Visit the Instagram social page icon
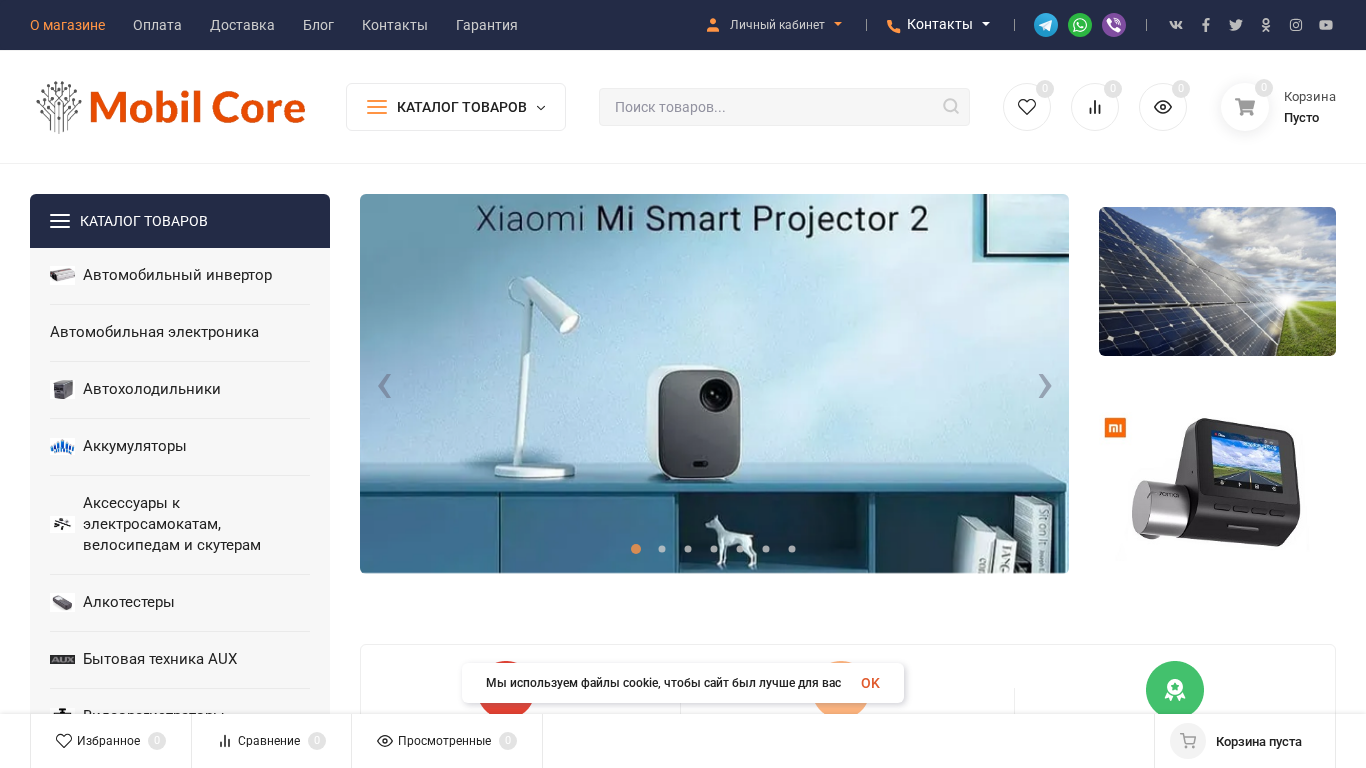This screenshot has width=1366, height=768. [x=1296, y=25]
